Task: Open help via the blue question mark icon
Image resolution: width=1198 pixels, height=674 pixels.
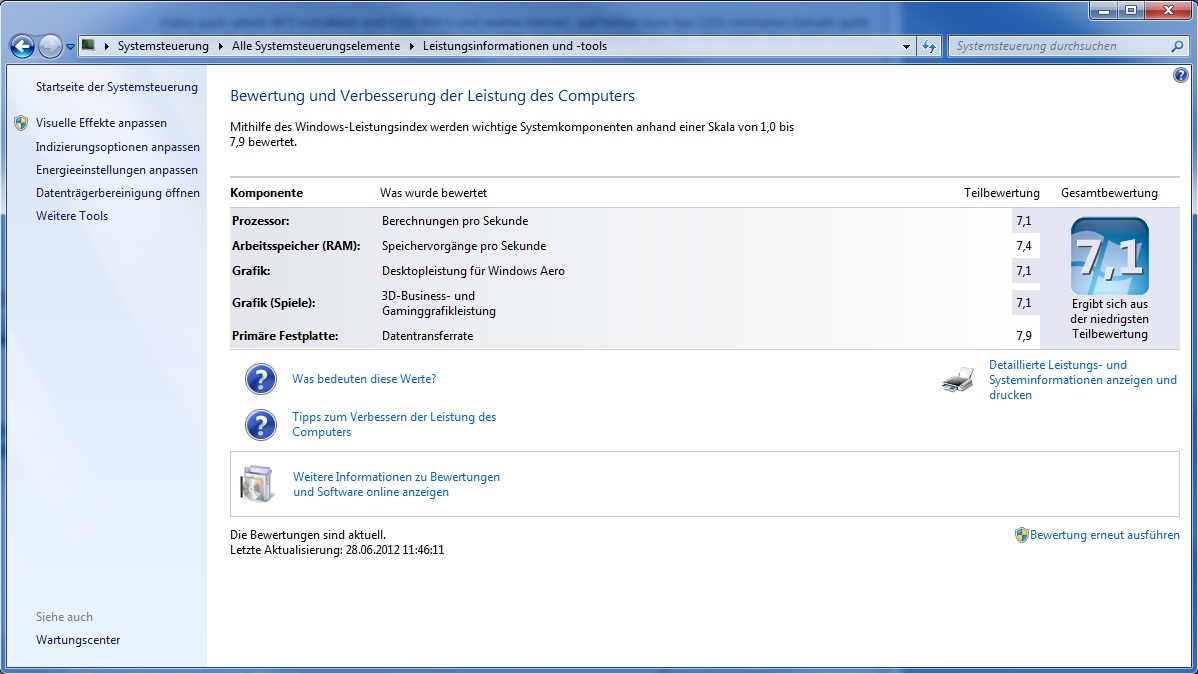Action: coord(1180,75)
